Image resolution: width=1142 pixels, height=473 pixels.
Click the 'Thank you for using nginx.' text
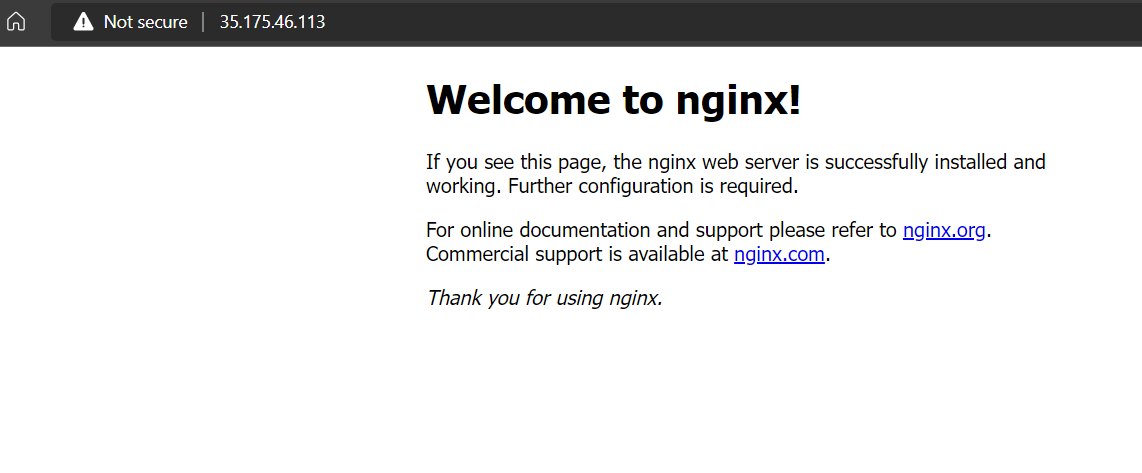[x=545, y=298]
